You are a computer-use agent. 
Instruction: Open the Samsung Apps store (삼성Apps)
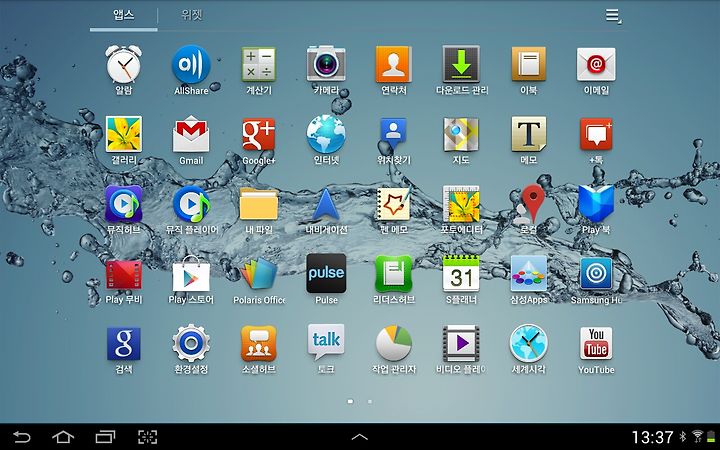[x=529, y=274]
